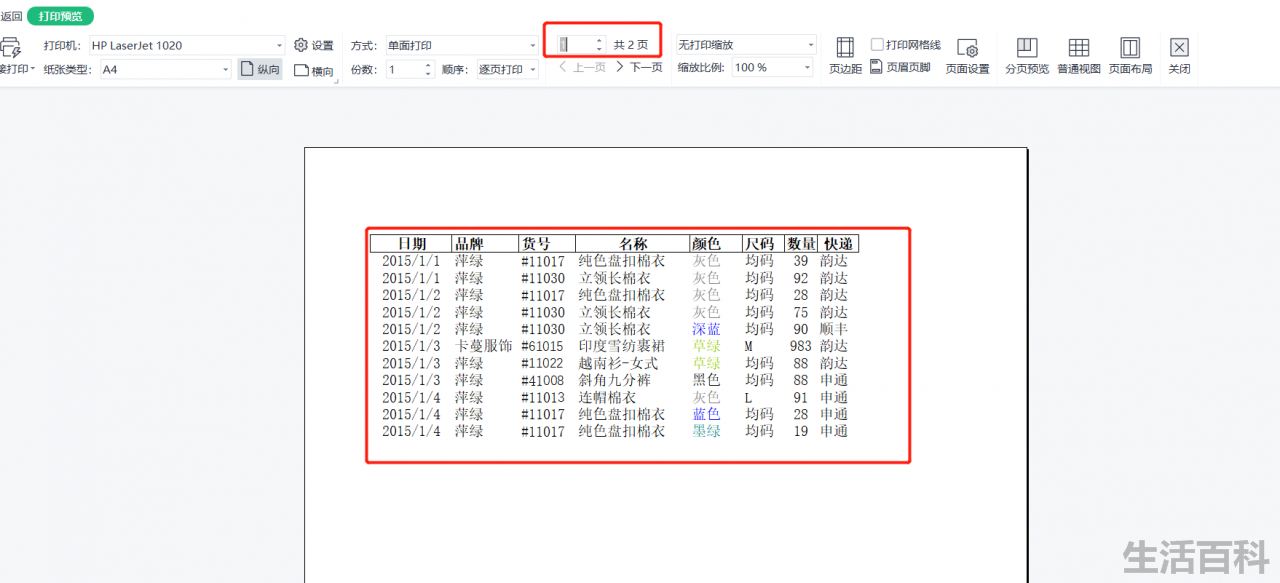Select landscape orientation 横向
Screen dimensions: 1280x583
(314, 70)
